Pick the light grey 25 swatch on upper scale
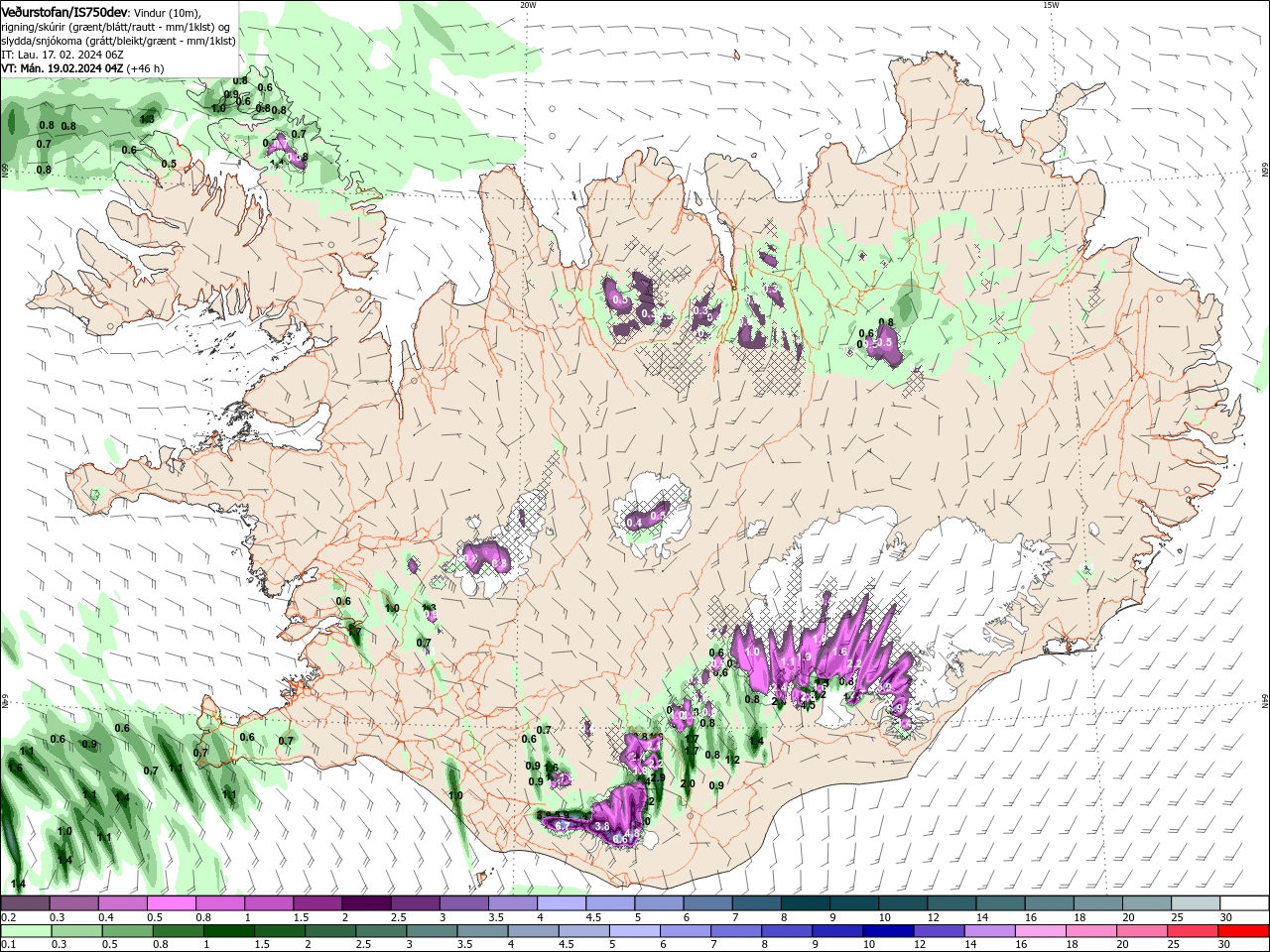Image resolution: width=1270 pixels, height=952 pixels. (1195, 903)
